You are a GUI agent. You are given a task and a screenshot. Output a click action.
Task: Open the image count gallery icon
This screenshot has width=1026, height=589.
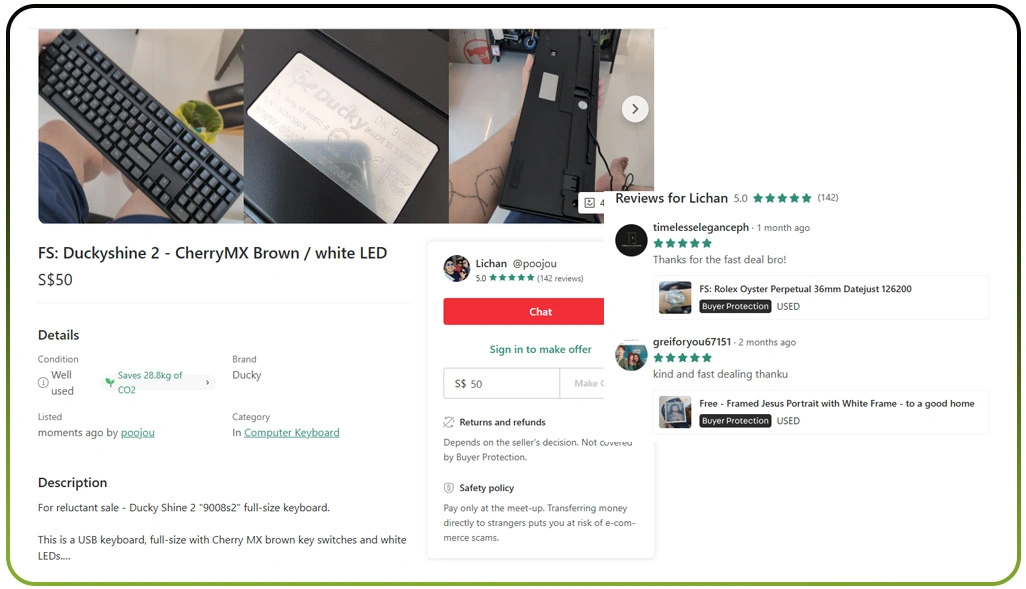(x=590, y=203)
